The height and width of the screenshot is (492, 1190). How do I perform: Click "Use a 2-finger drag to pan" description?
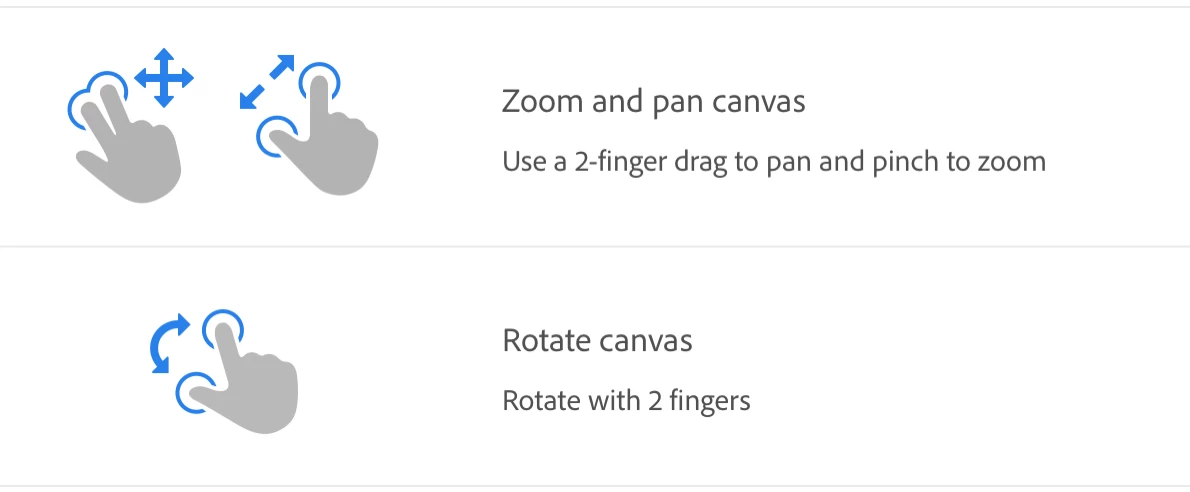(x=657, y=161)
